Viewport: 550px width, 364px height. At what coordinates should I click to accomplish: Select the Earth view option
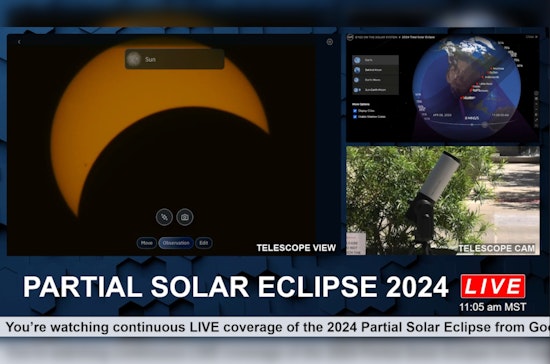(x=375, y=60)
